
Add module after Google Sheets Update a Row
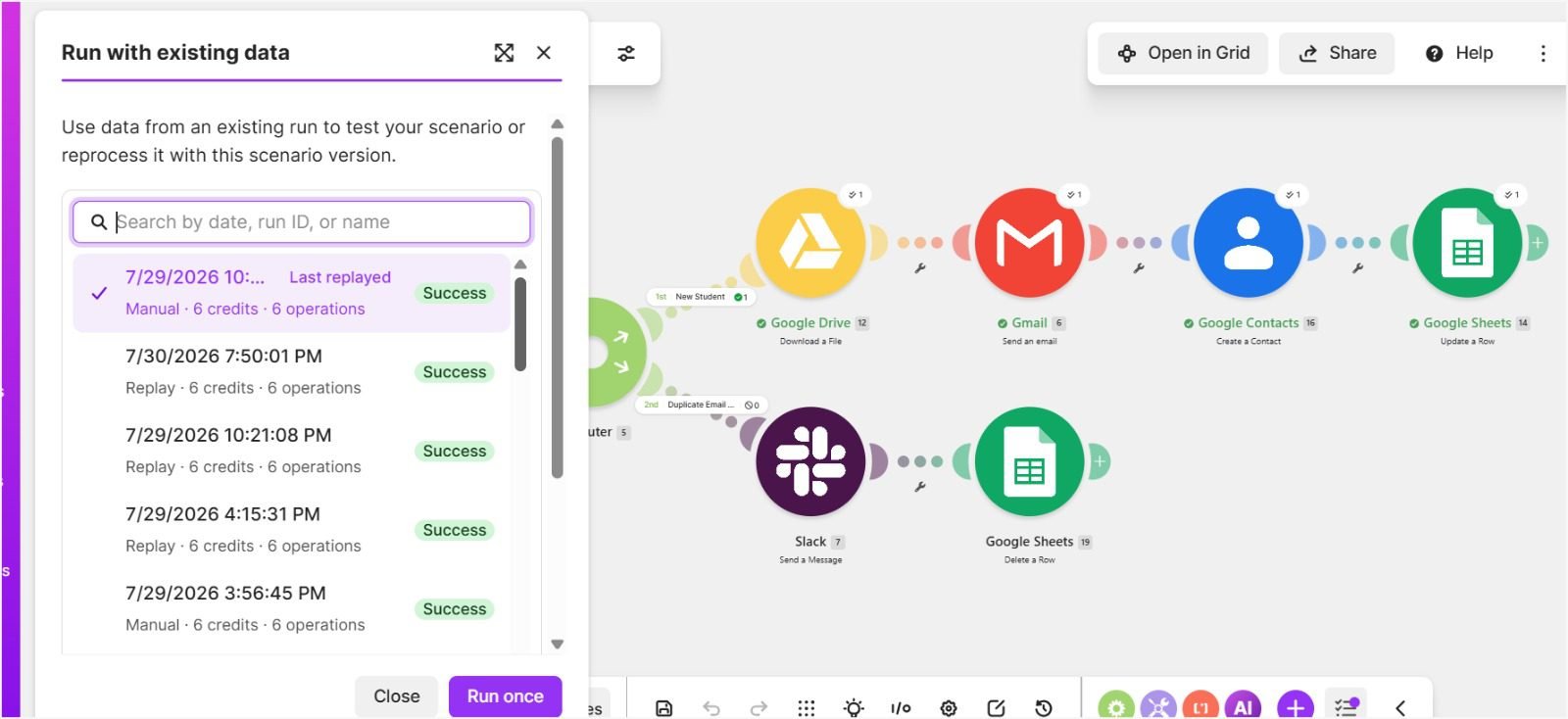pos(1538,242)
